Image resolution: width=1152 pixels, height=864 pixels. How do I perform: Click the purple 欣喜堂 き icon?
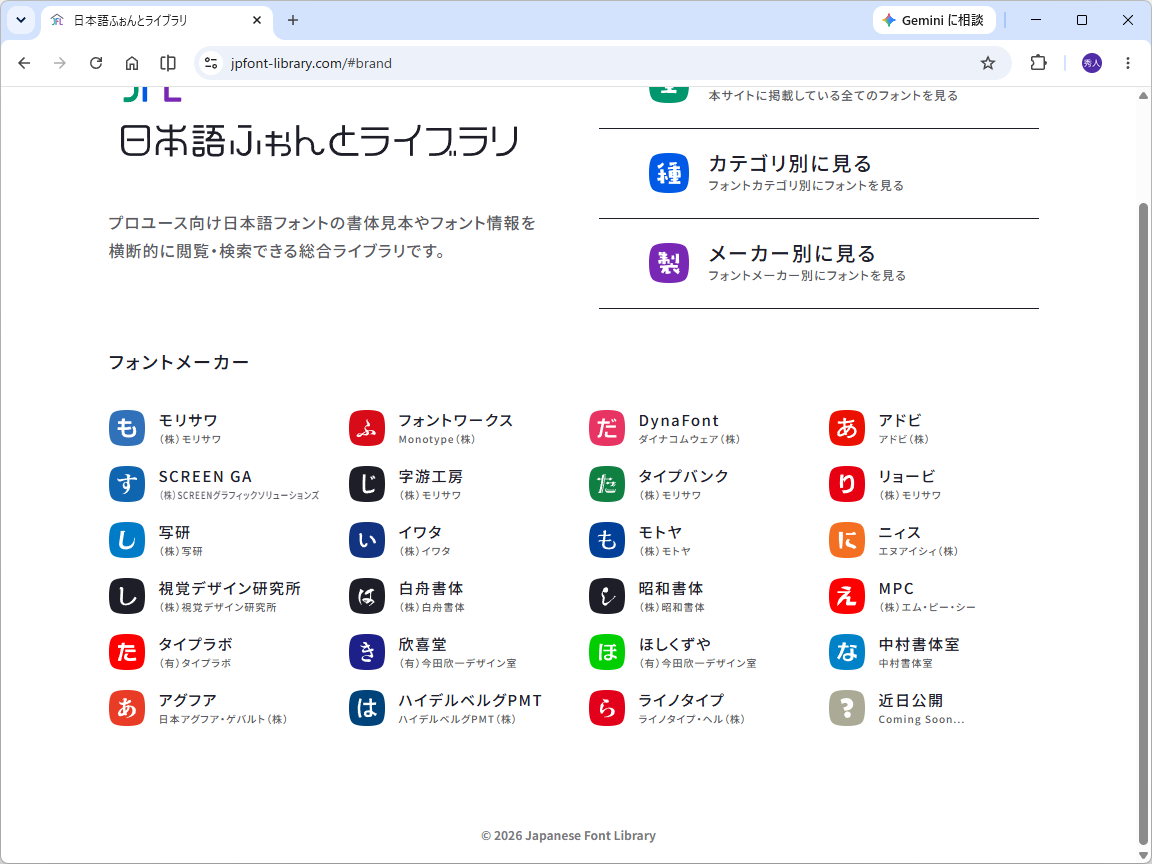[x=367, y=652]
